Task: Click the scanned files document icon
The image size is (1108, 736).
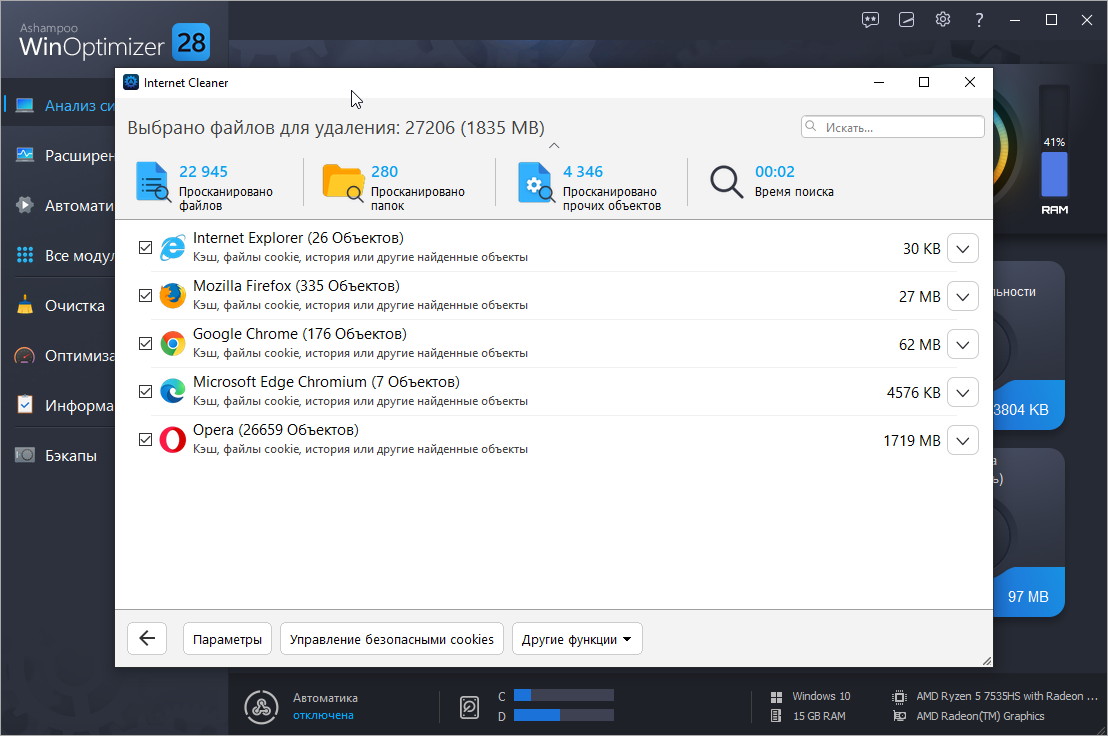Action: pyautogui.click(x=153, y=182)
